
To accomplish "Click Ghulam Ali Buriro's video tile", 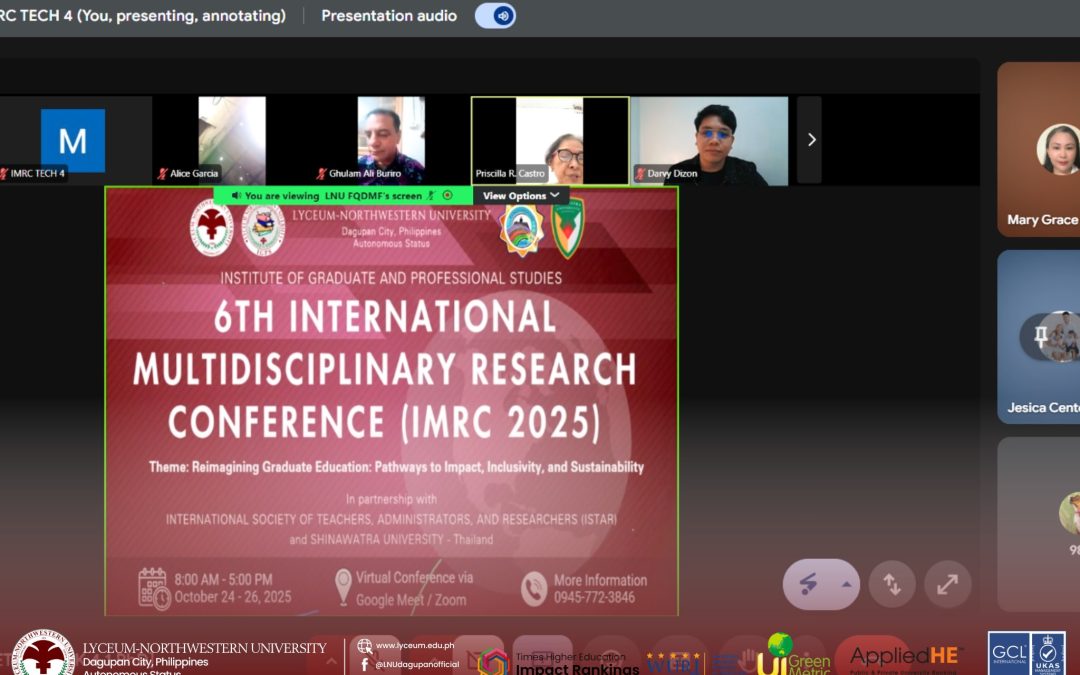I will [x=390, y=140].
